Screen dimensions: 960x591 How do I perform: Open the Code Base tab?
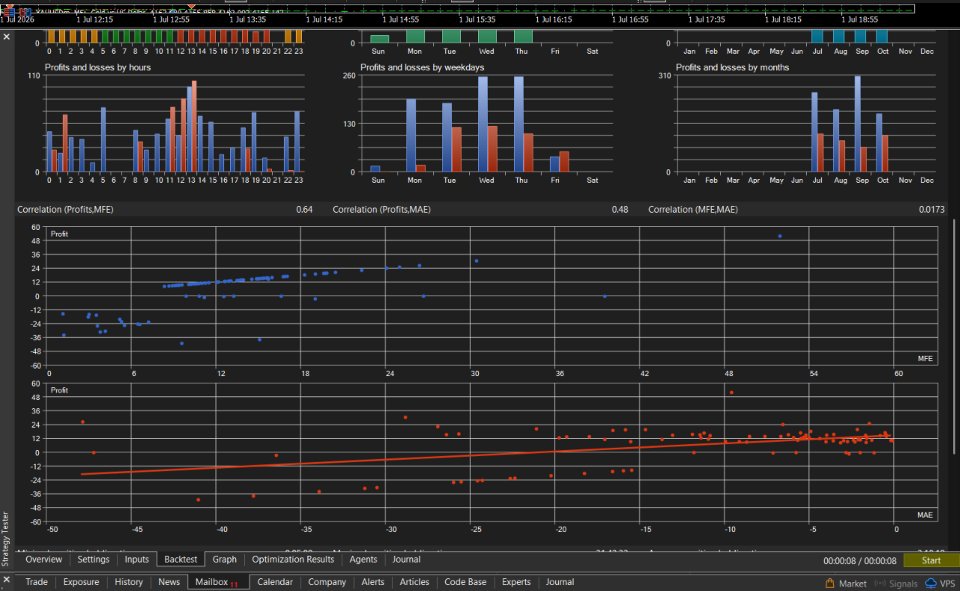pos(465,582)
